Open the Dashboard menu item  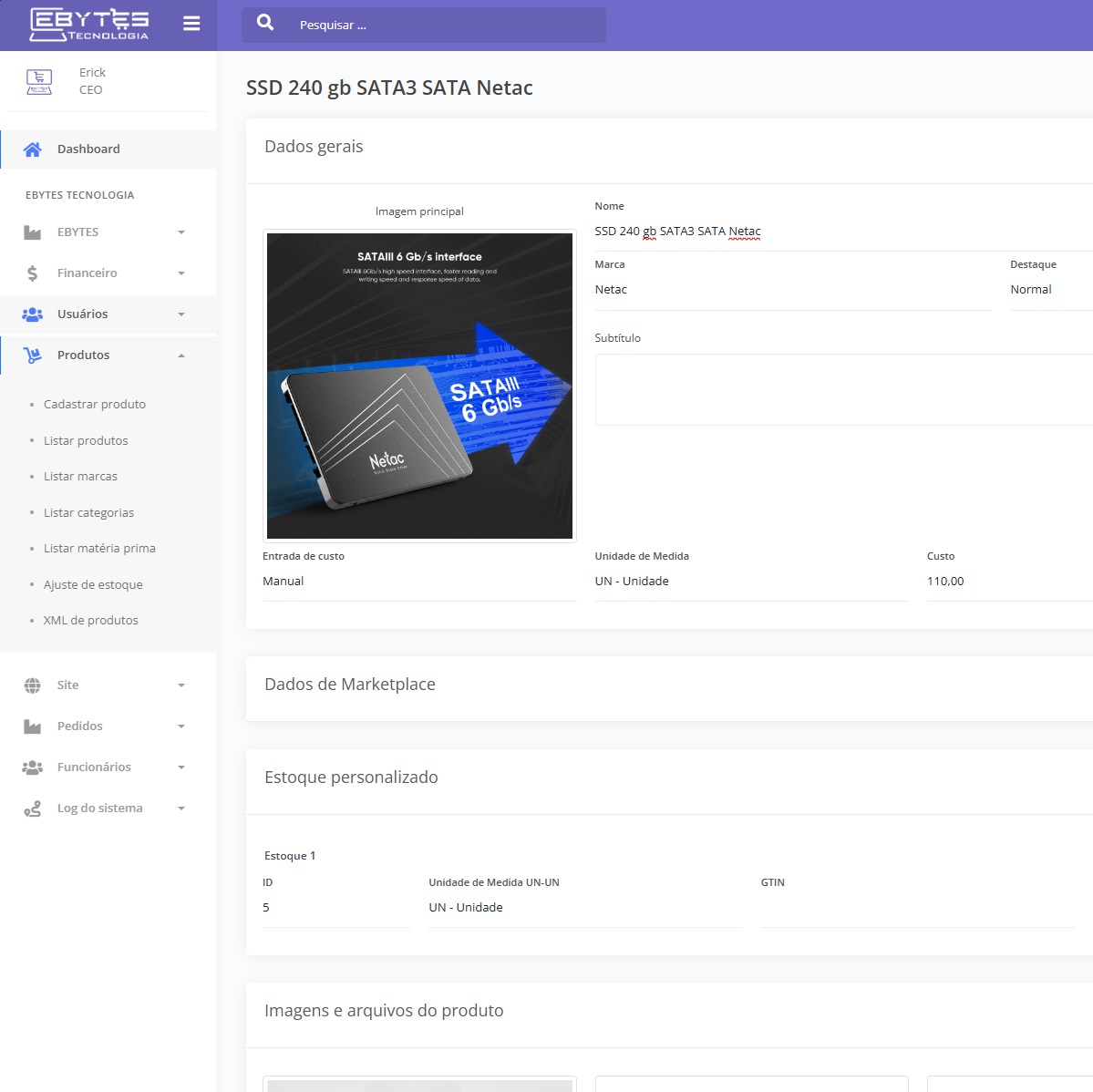click(x=108, y=149)
